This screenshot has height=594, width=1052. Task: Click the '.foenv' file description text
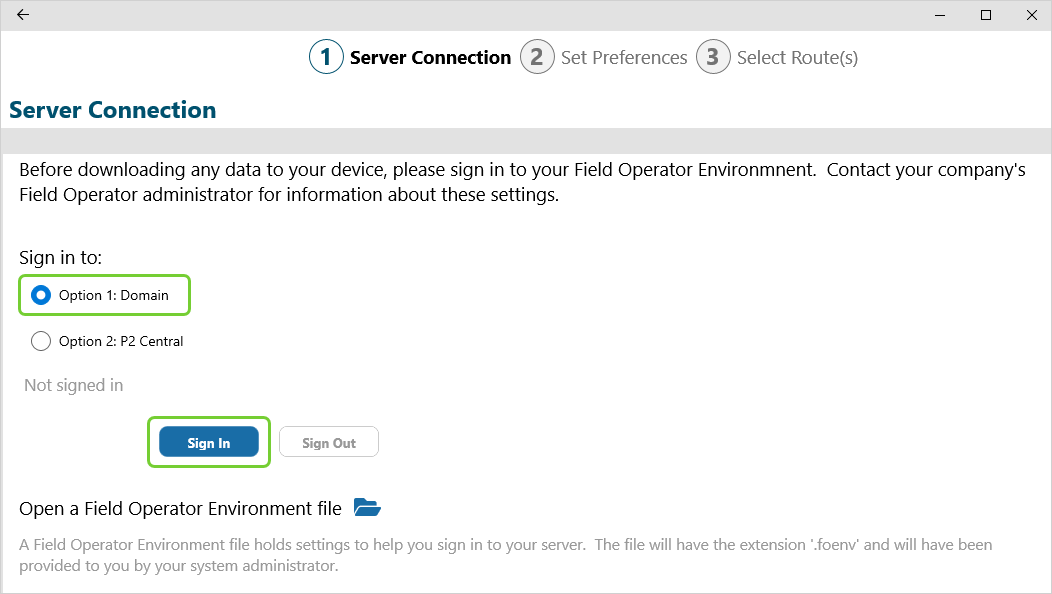505,555
